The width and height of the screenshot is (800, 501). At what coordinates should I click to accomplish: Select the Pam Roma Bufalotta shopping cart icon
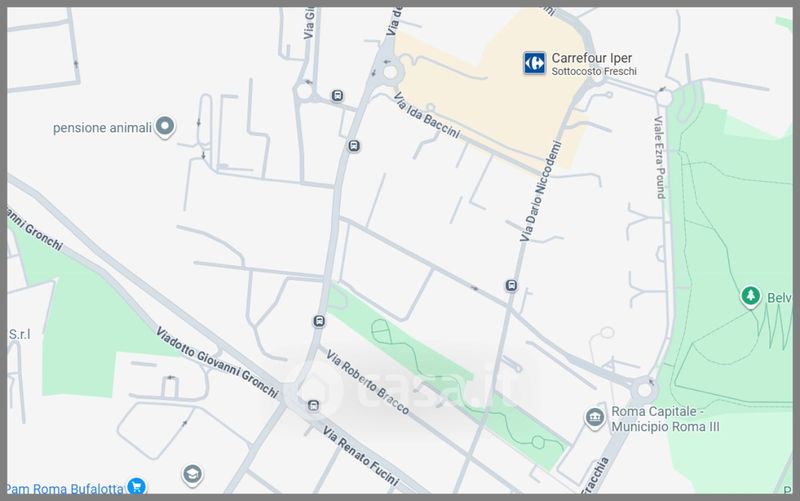point(136,486)
